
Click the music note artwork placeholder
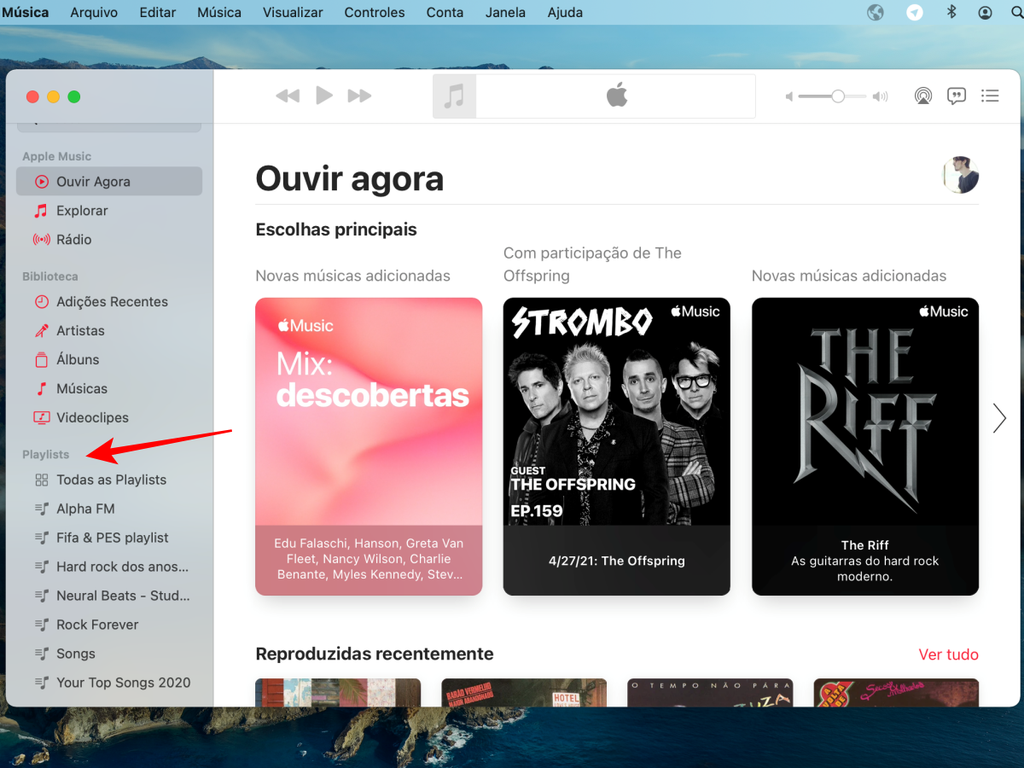click(x=455, y=96)
